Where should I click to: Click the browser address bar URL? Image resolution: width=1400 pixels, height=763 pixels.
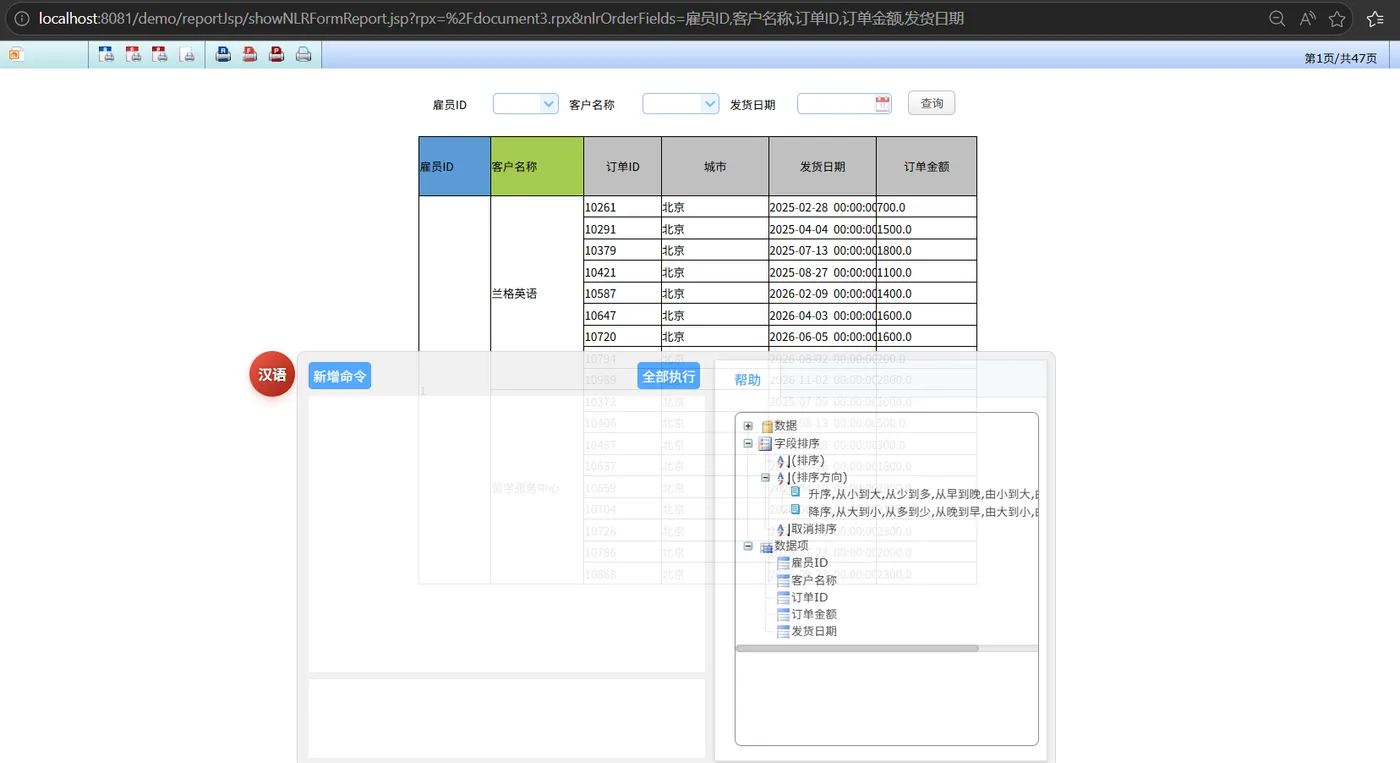pos(501,19)
